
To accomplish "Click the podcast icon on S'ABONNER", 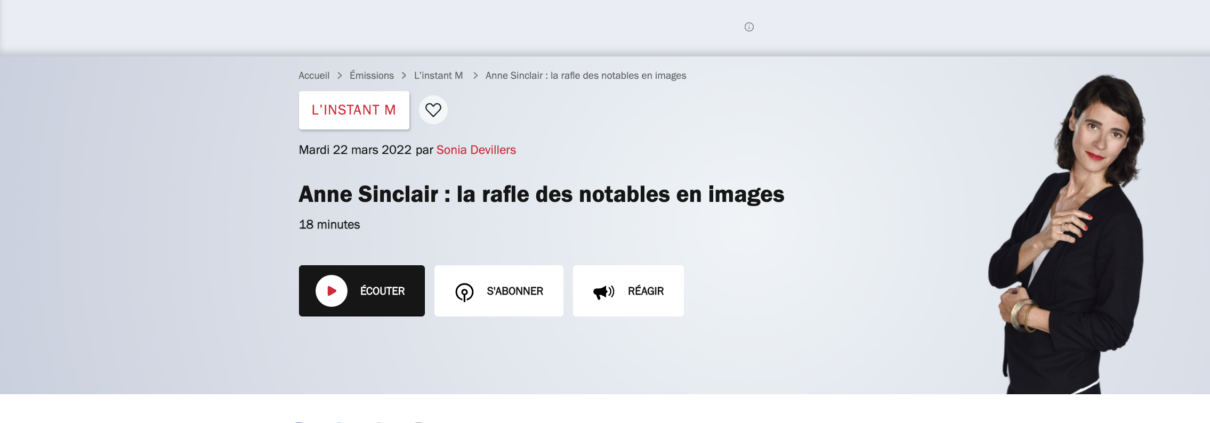I will 464,292.
